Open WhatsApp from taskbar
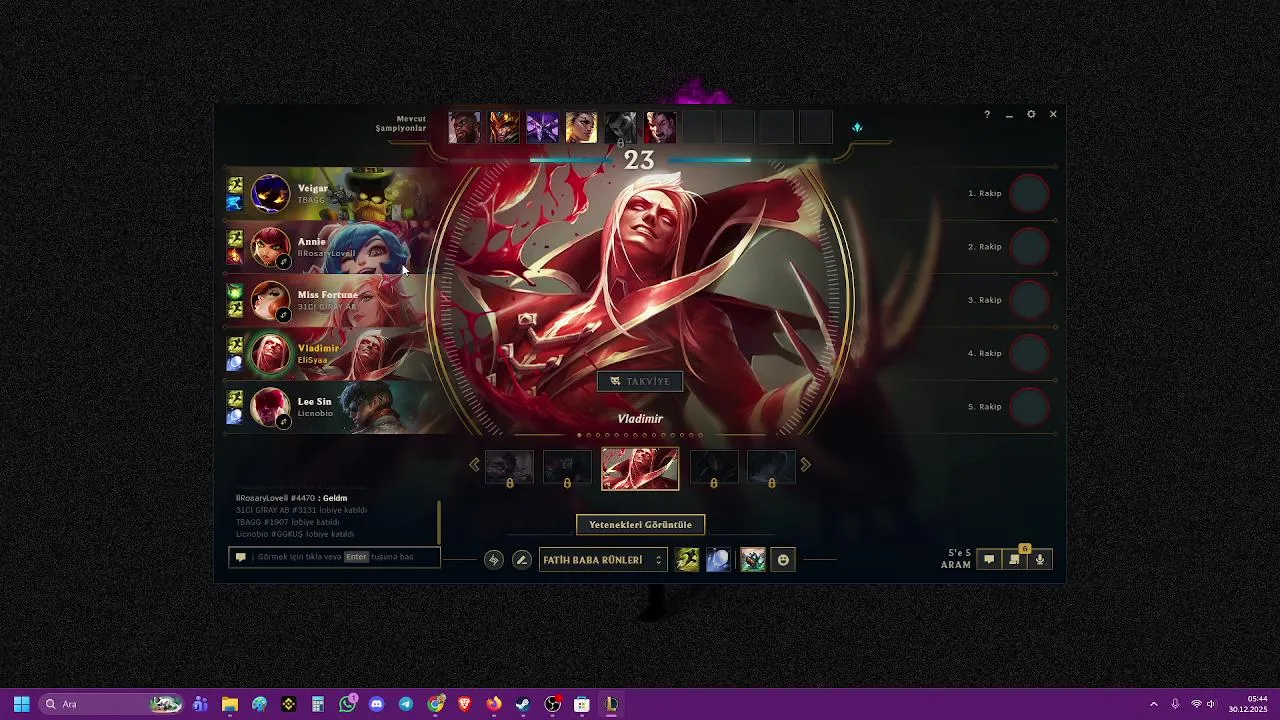Image resolution: width=1280 pixels, height=720 pixels. click(347, 704)
